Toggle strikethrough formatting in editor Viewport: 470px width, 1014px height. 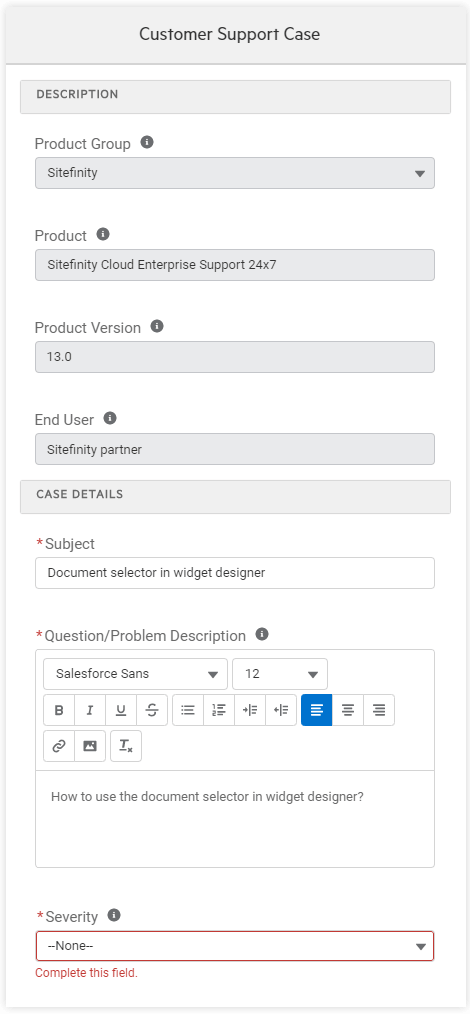coord(152,710)
